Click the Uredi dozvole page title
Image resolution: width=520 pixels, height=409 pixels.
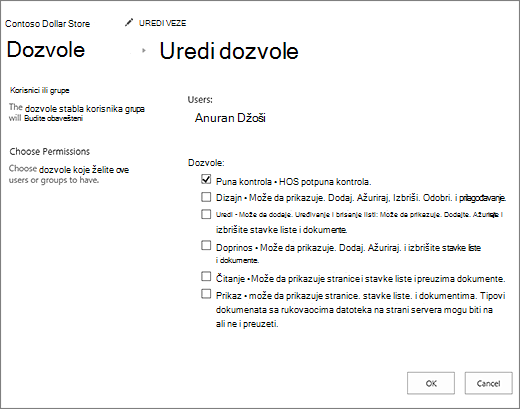click(x=229, y=51)
